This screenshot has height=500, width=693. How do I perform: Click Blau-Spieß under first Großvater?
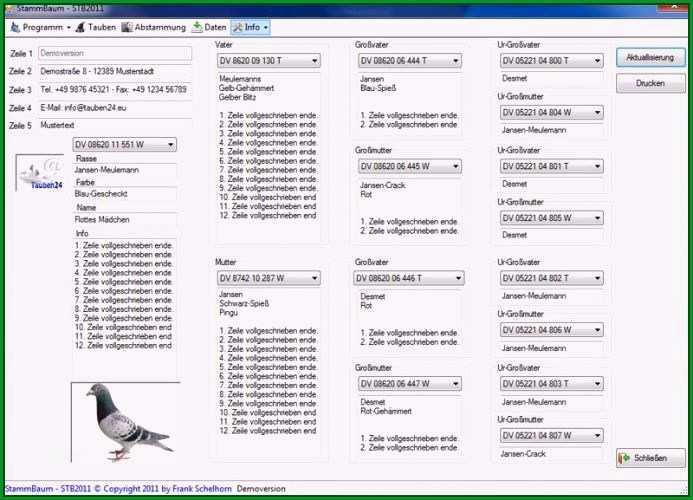pyautogui.click(x=378, y=88)
